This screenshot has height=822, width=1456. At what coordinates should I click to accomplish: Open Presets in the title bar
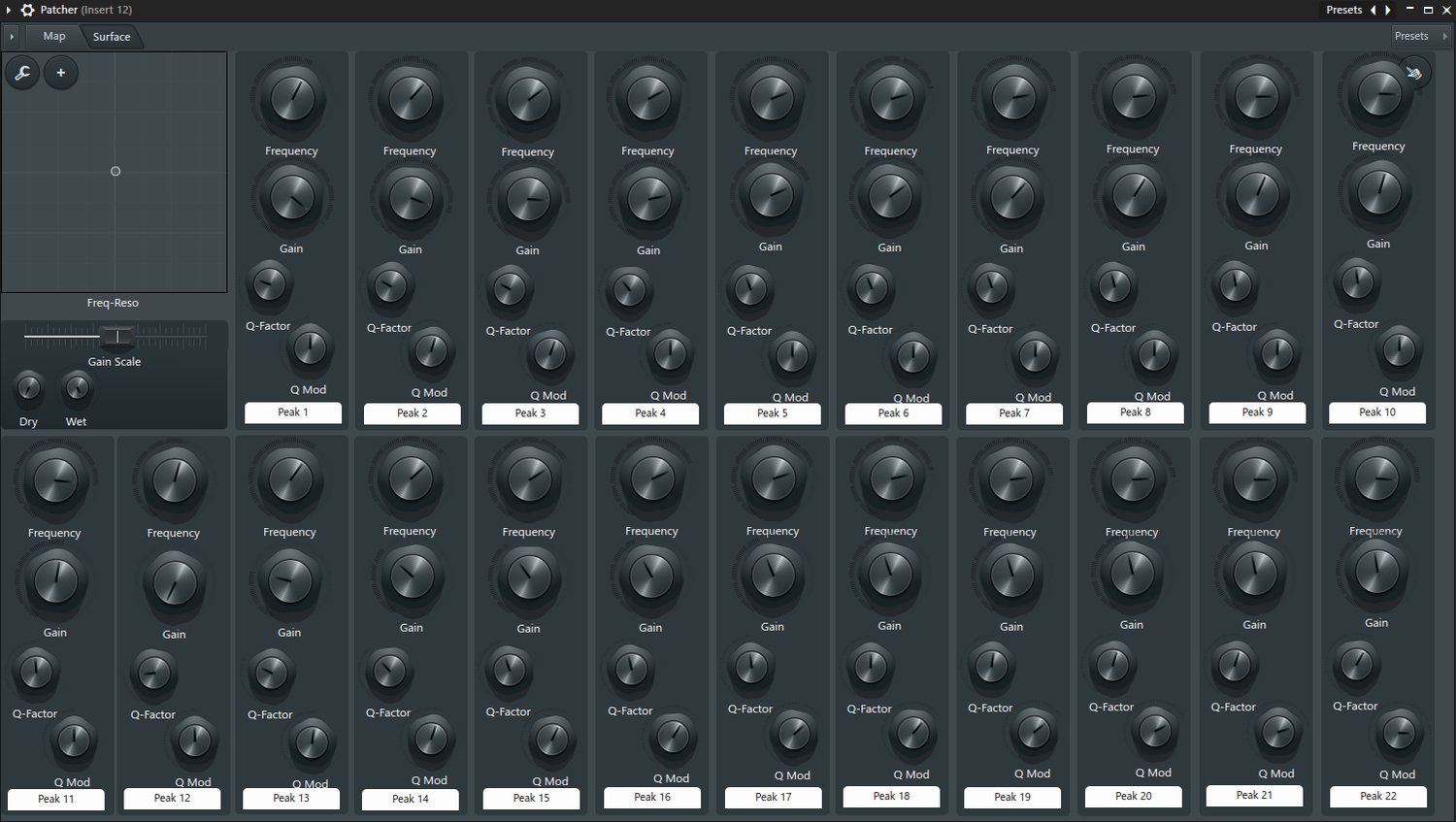(1344, 10)
